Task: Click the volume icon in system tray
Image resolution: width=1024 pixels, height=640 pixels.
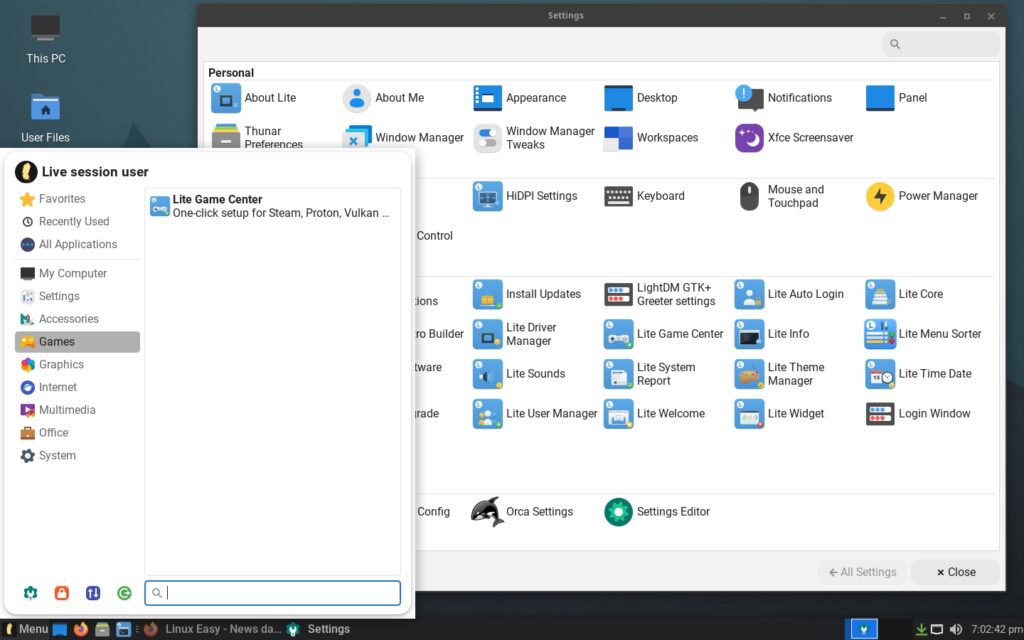Action: coord(955,630)
